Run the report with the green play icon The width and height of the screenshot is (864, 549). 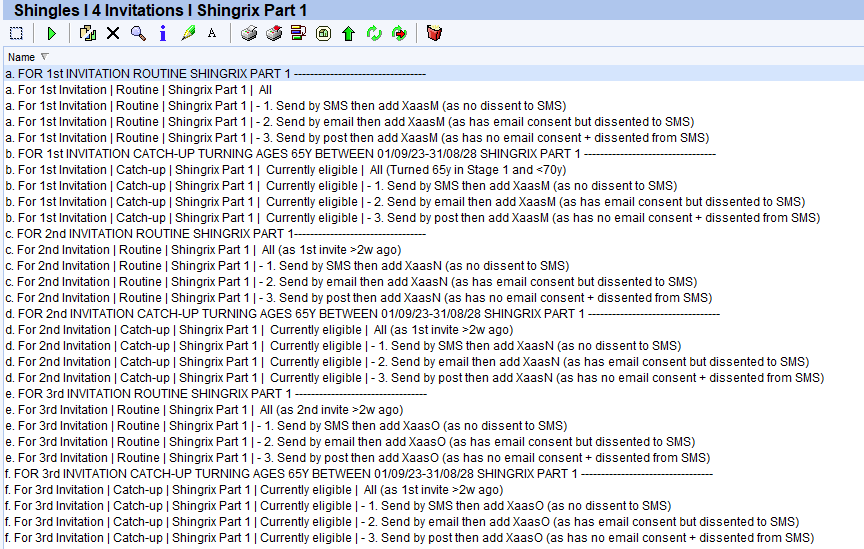[x=52, y=34]
